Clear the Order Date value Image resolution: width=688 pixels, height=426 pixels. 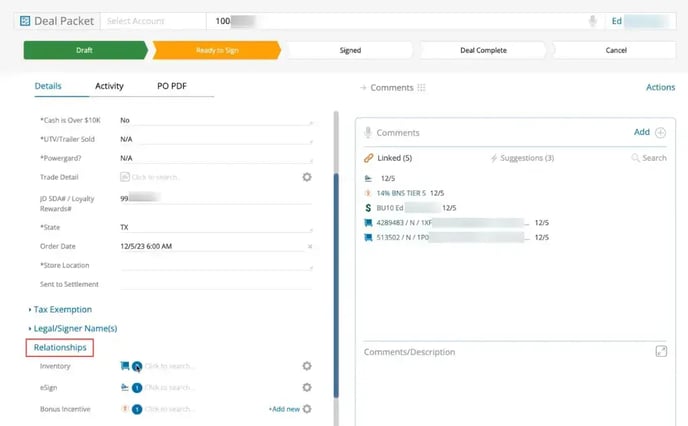tap(309, 245)
